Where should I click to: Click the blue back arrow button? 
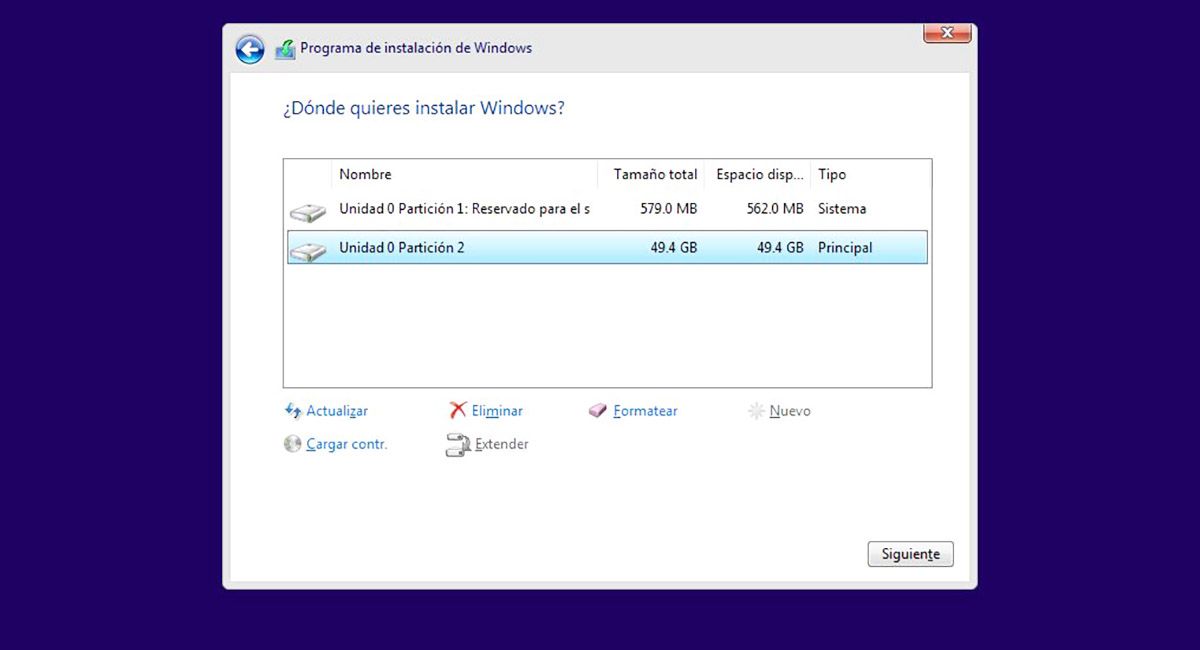249,49
